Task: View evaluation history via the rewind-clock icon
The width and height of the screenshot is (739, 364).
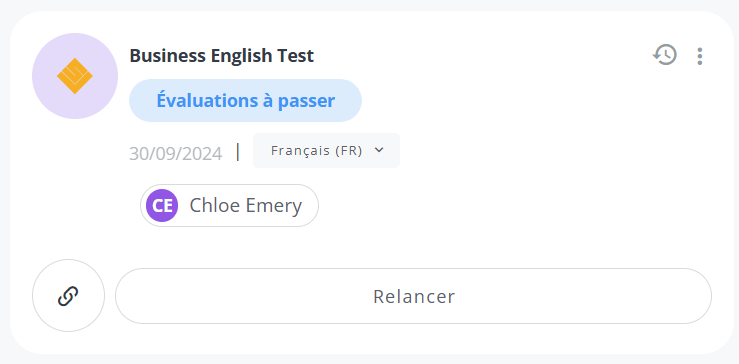Action: point(665,55)
